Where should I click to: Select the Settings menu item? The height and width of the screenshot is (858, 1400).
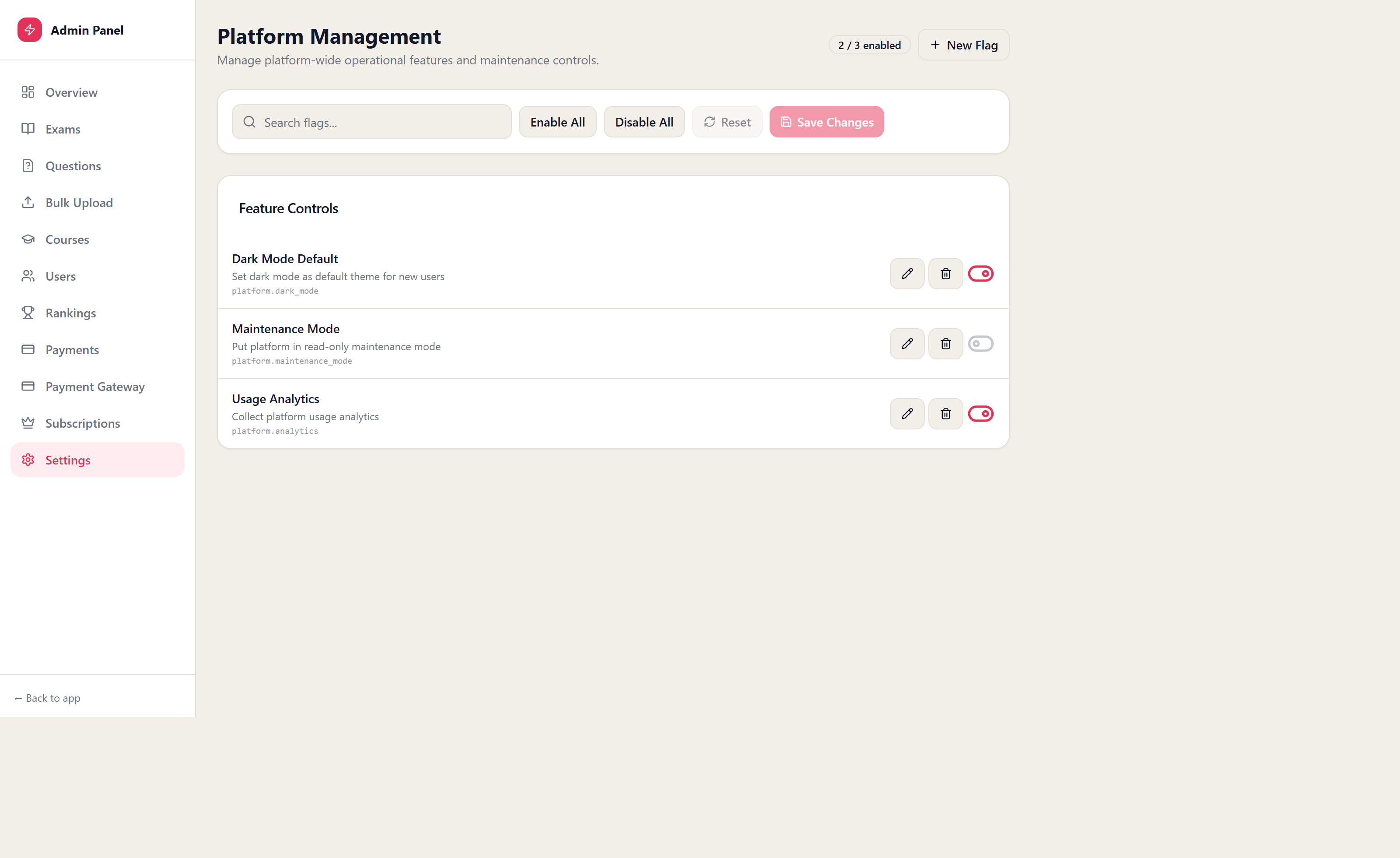tap(97, 460)
